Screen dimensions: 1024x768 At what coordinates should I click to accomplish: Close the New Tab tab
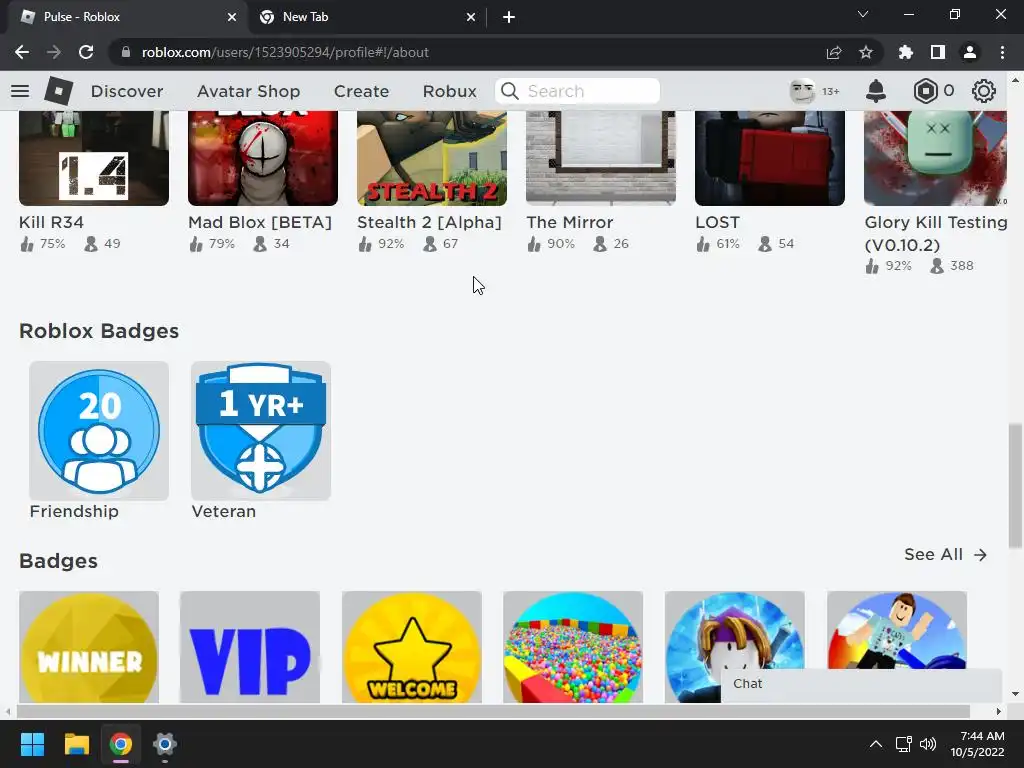point(471,17)
